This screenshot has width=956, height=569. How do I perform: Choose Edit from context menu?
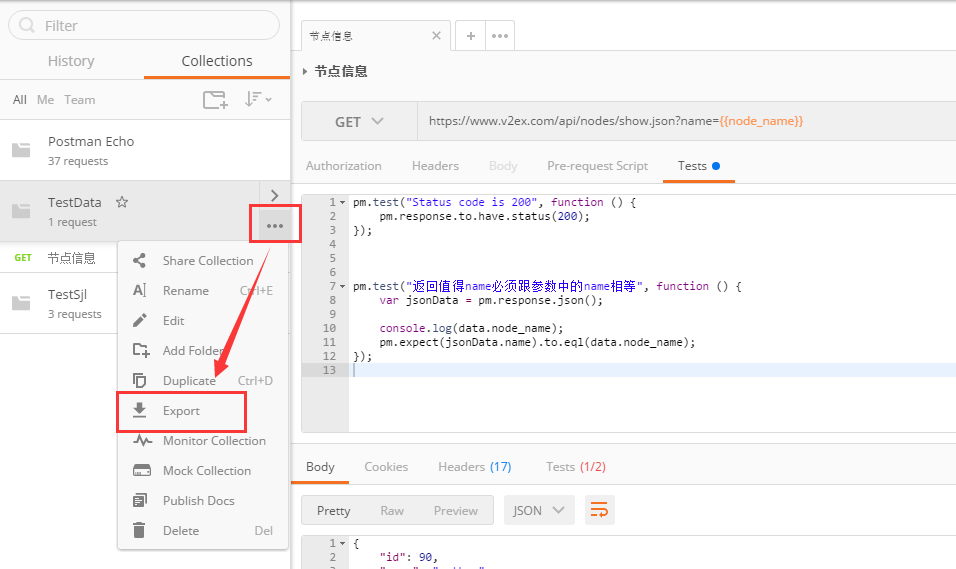202,320
